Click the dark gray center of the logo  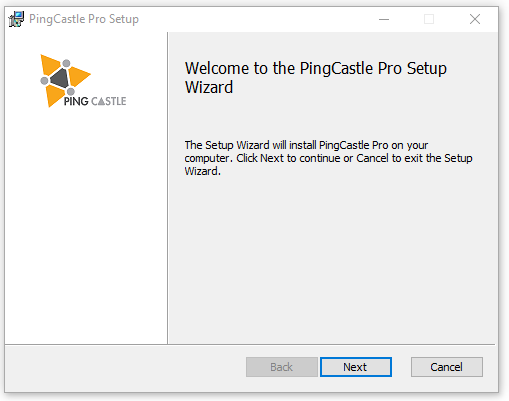(x=60, y=78)
